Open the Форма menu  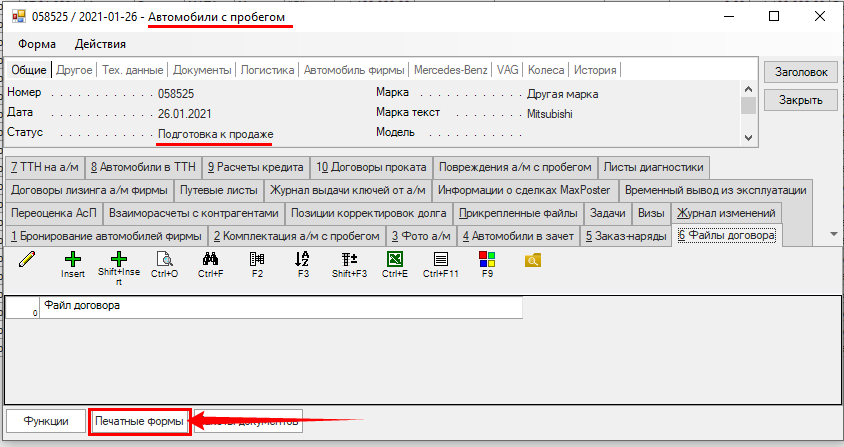[x=37, y=44]
